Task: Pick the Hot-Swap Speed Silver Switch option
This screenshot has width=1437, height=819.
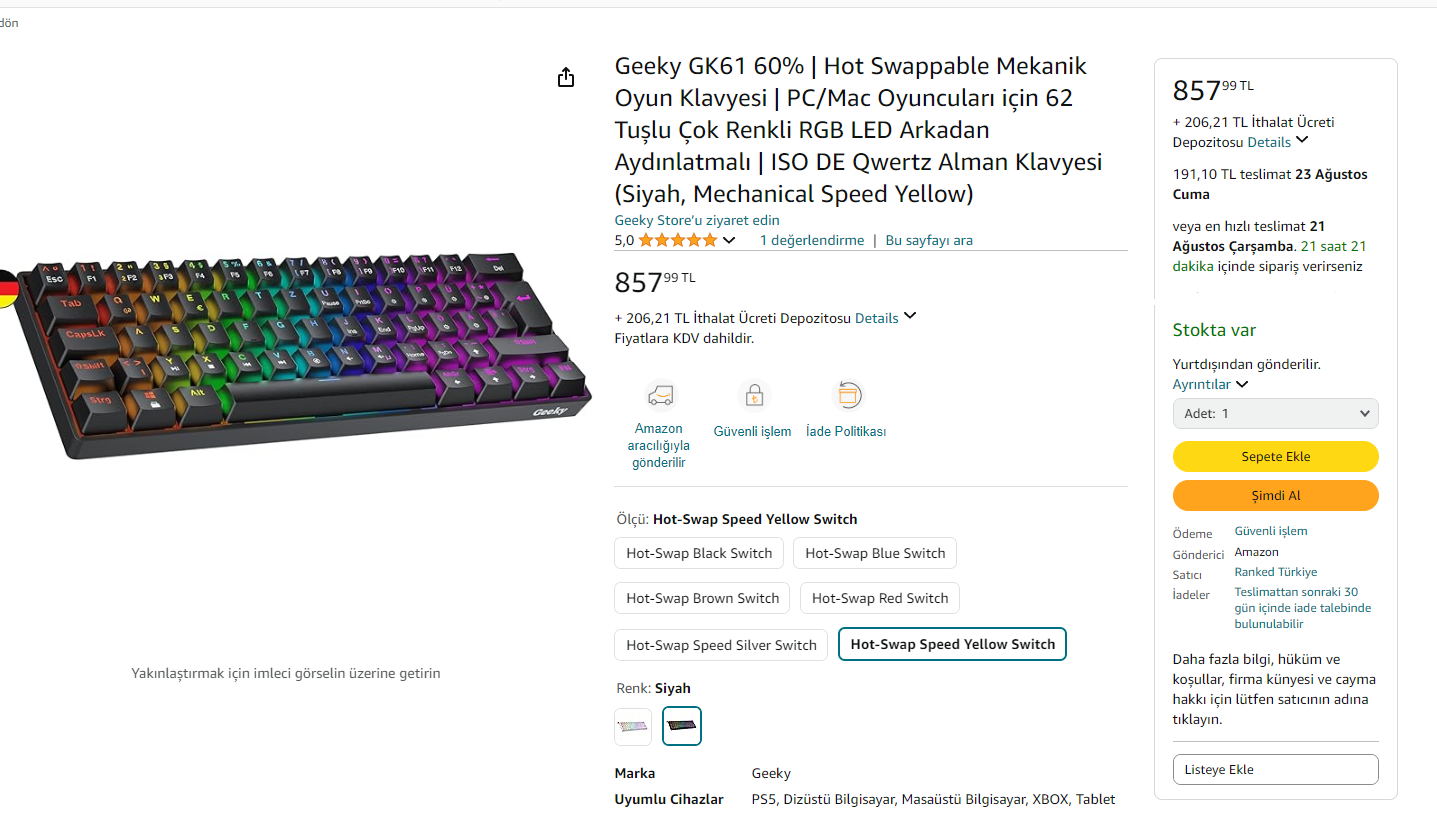Action: tap(721, 645)
